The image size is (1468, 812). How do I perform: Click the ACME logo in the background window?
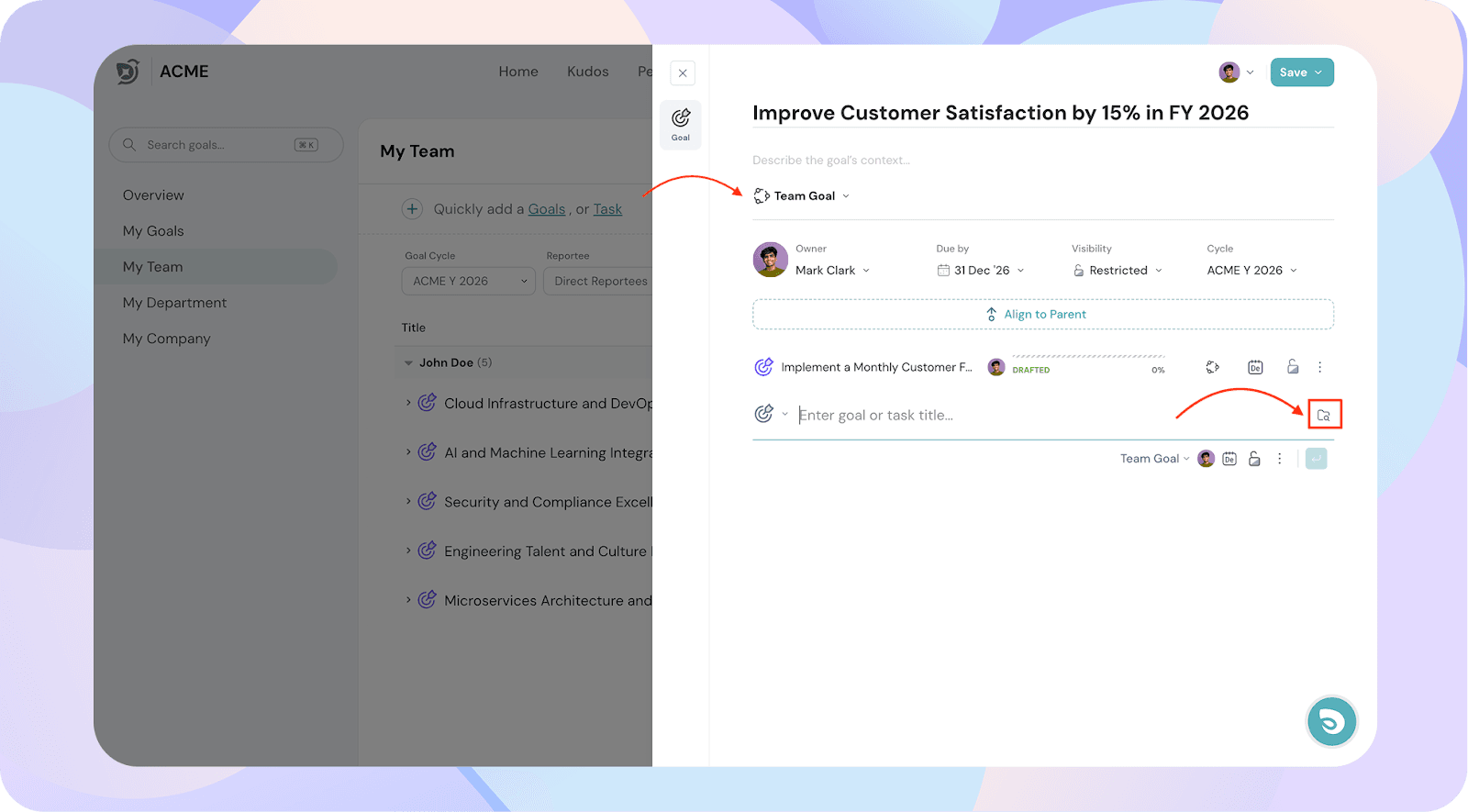pyautogui.click(x=128, y=72)
